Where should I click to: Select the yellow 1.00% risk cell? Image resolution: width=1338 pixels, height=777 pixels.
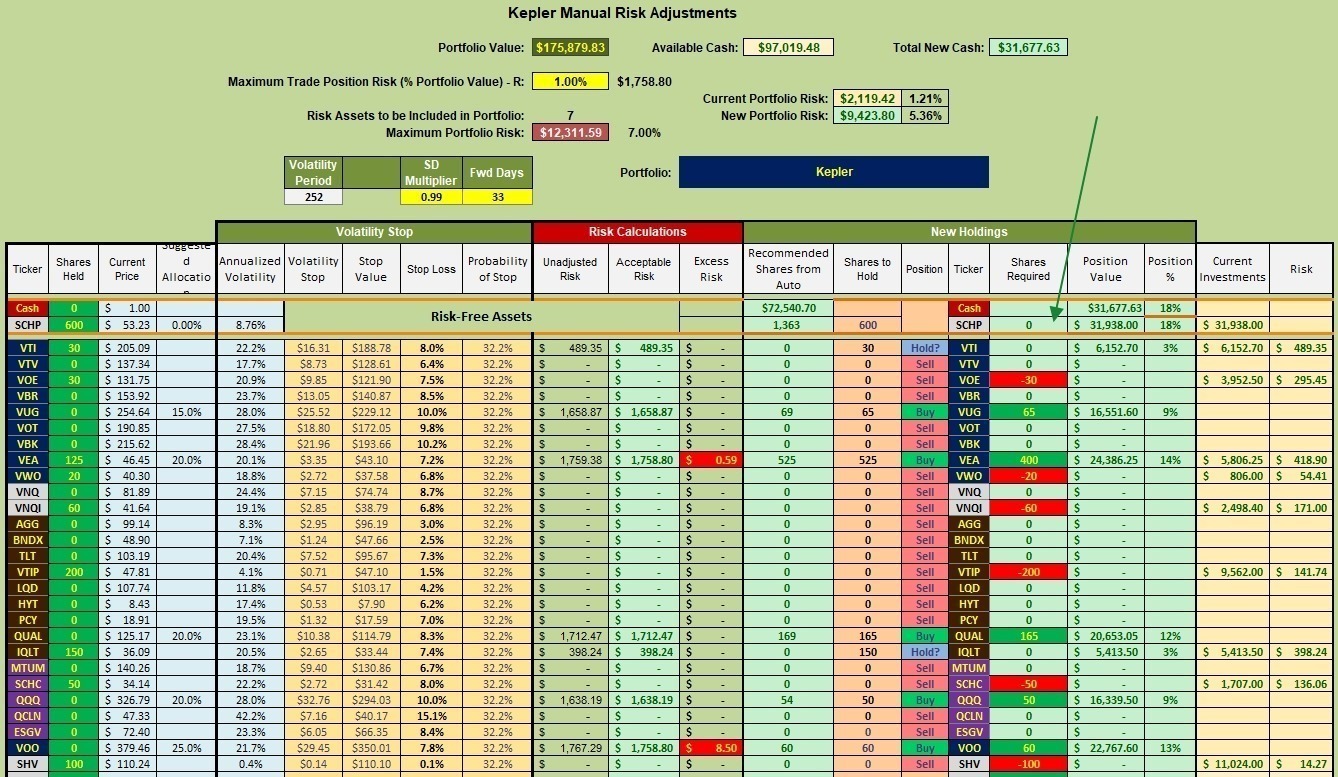(x=570, y=82)
